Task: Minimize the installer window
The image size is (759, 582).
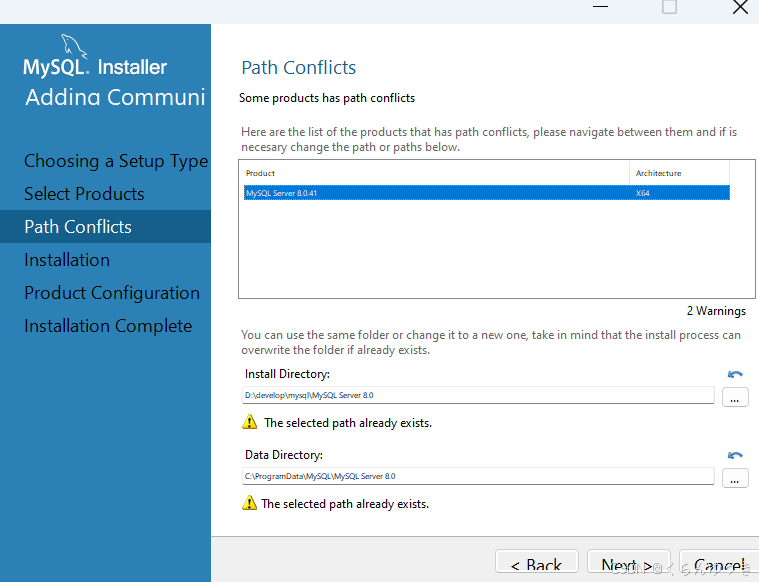Action: 600,7
